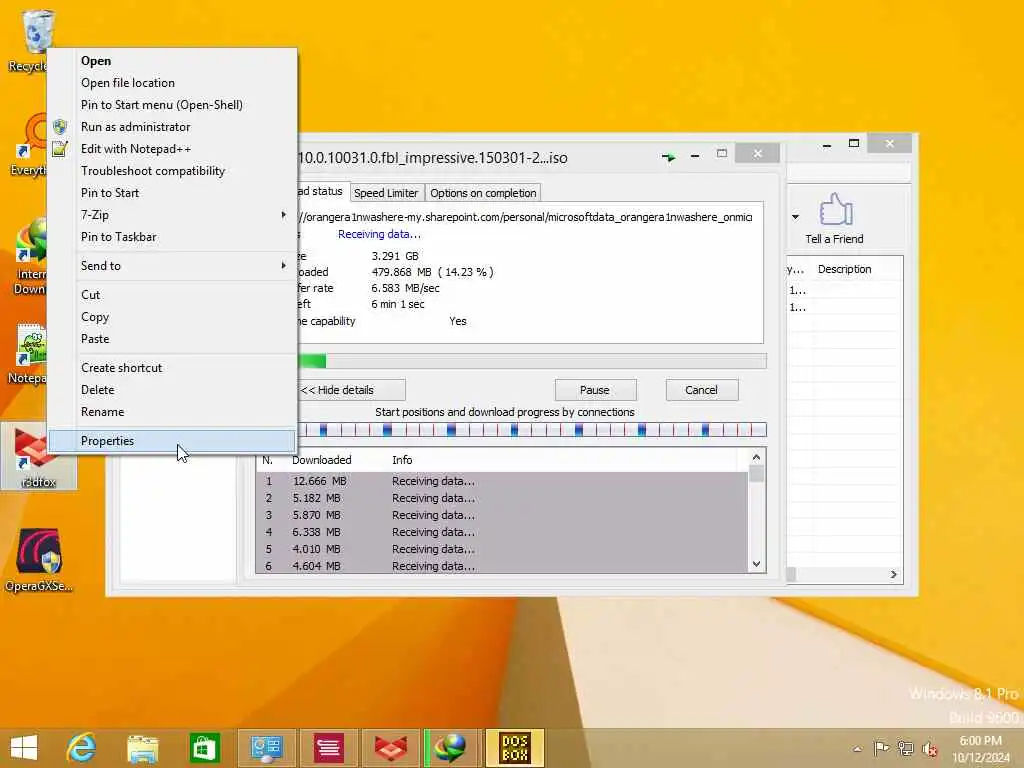Click the Hide details button
This screenshot has height=768, width=1024.
[351, 390]
